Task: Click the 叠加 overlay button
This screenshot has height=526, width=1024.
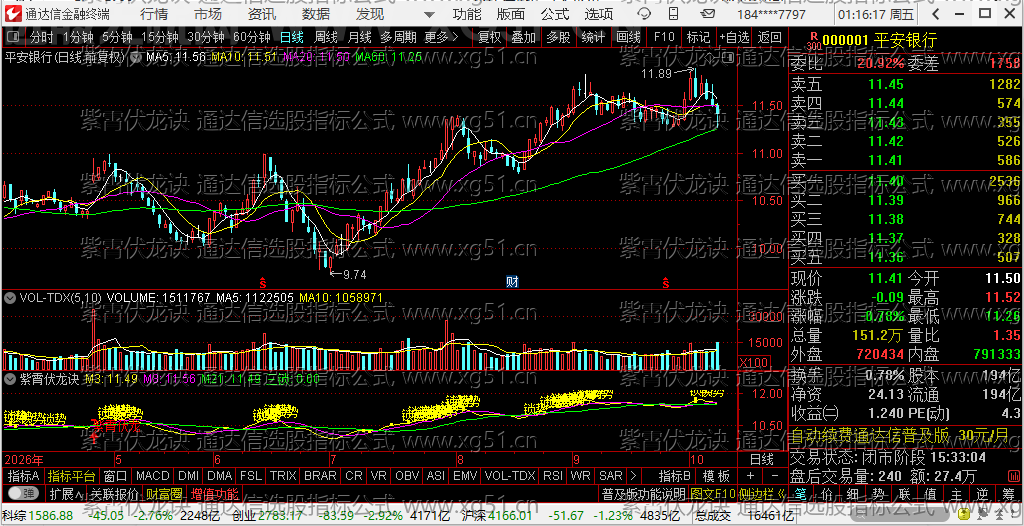Action: click(x=524, y=37)
